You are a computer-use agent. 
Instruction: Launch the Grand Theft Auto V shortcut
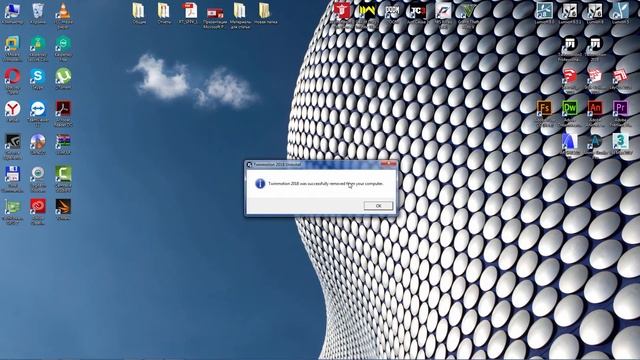pos(468,16)
